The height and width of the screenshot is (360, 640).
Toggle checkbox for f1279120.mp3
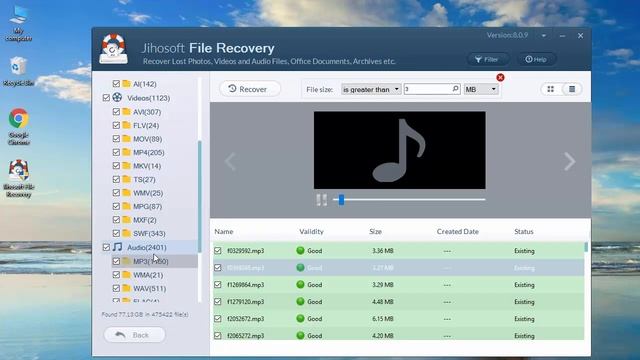click(218, 302)
